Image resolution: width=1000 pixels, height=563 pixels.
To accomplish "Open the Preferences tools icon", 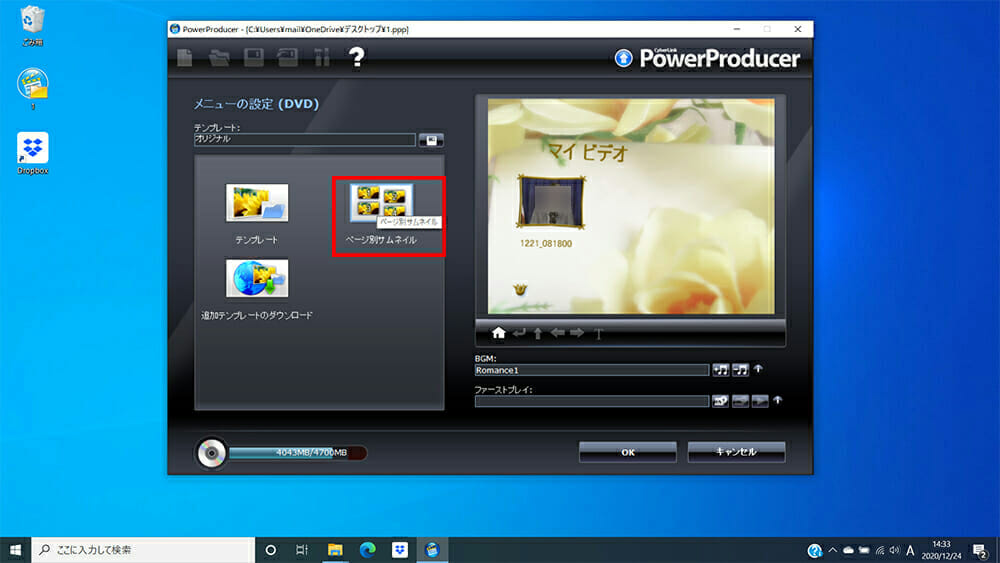I will coord(322,57).
